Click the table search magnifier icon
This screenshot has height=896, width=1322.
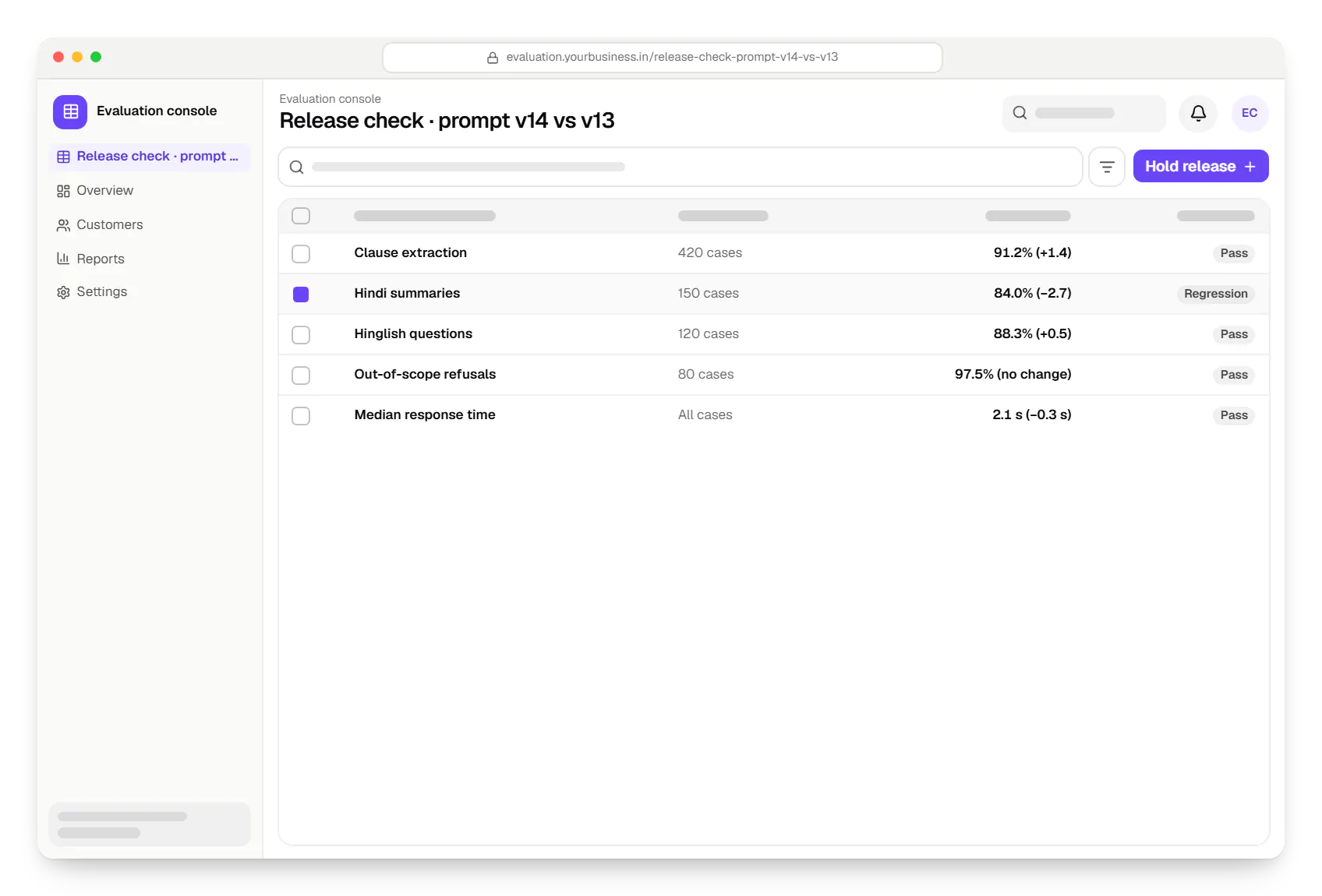[x=296, y=167]
